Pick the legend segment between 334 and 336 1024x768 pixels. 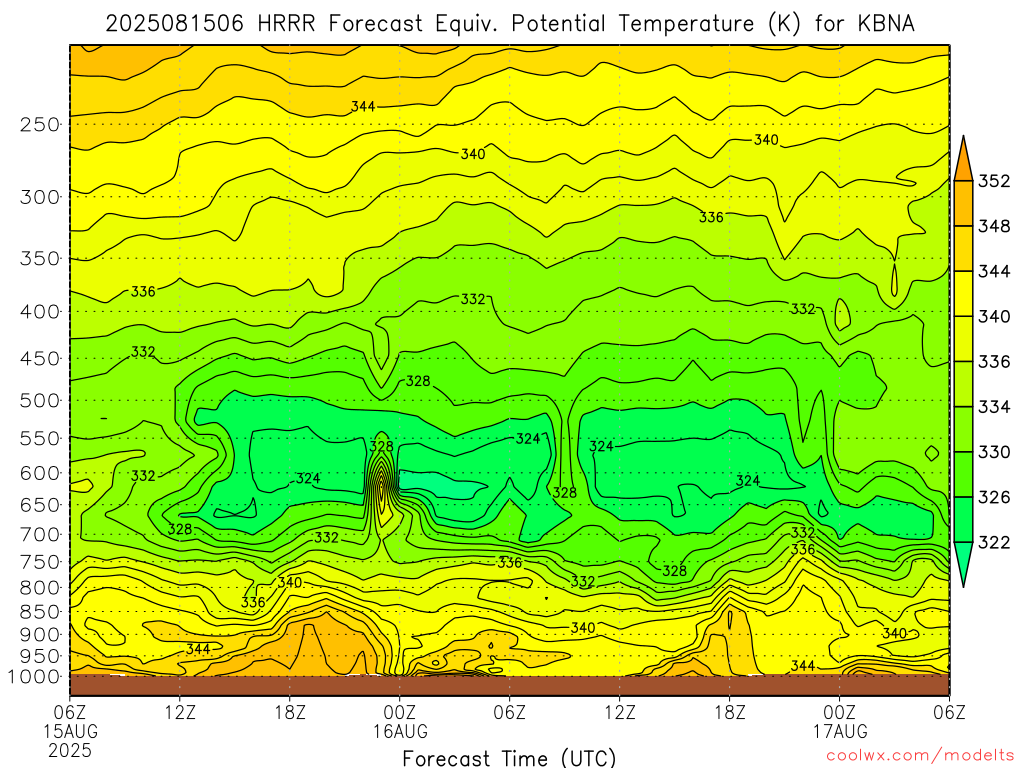coord(963,384)
